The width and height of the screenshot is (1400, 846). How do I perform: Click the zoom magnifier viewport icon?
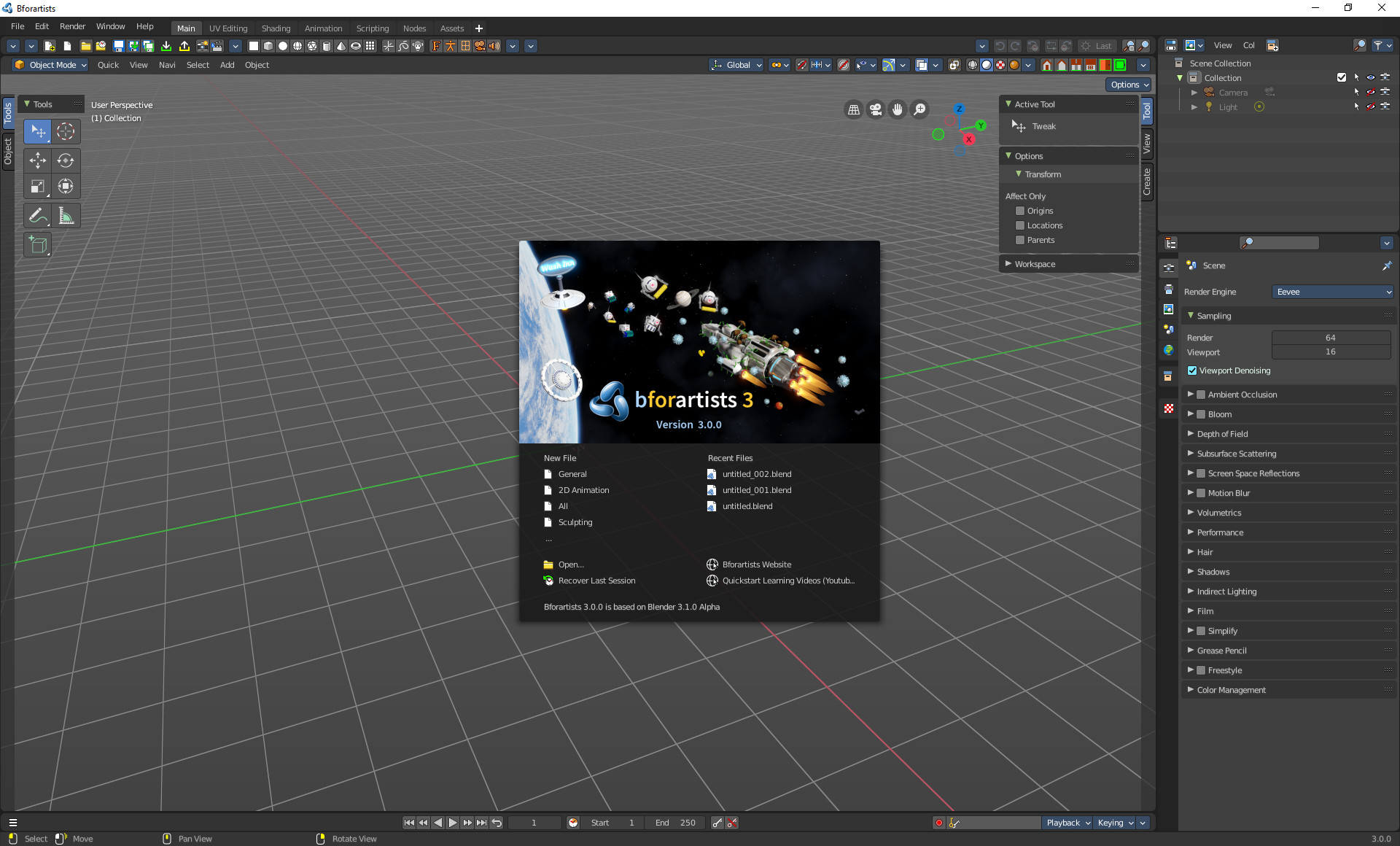coord(920,109)
